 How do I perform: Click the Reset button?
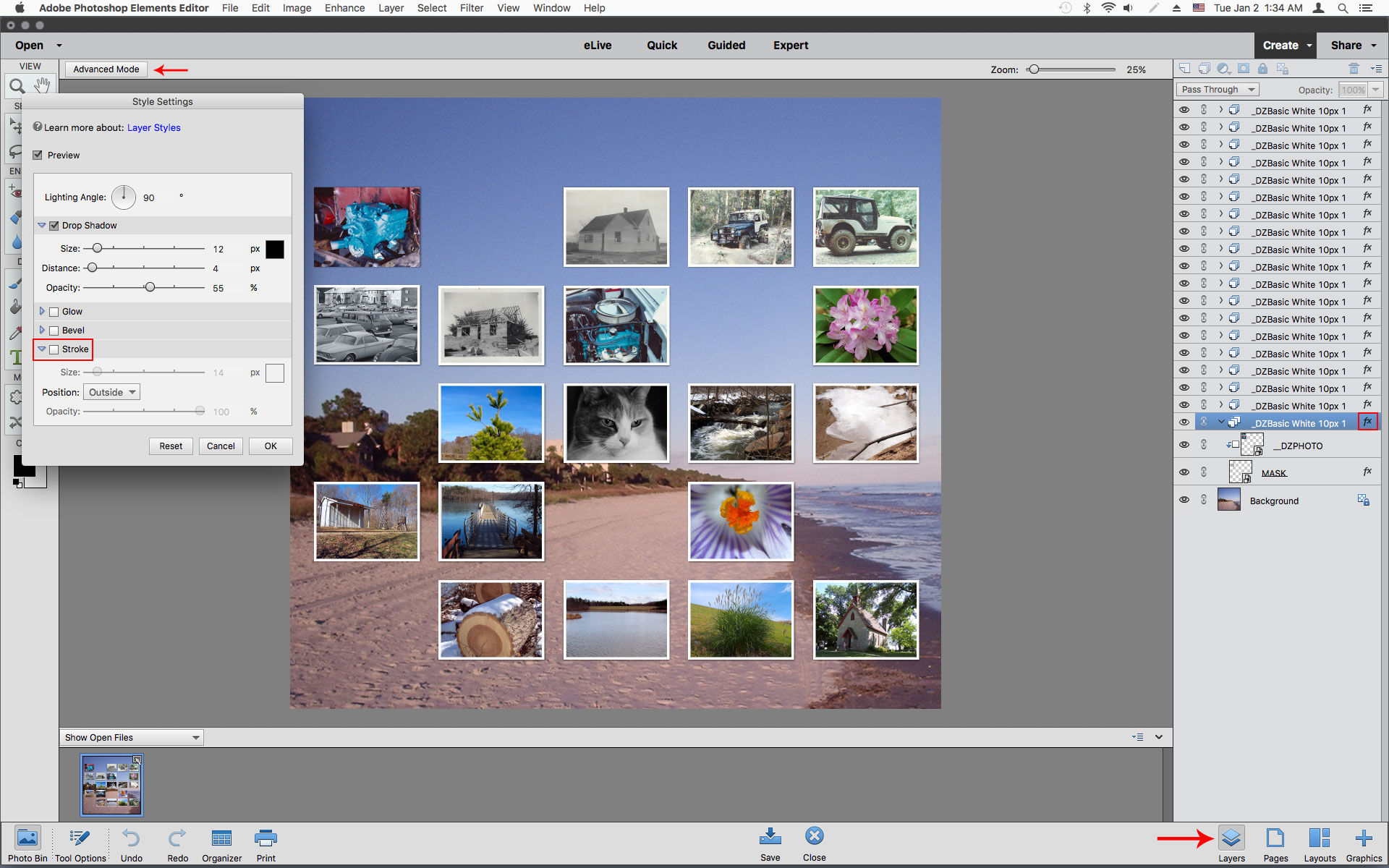tap(169, 445)
